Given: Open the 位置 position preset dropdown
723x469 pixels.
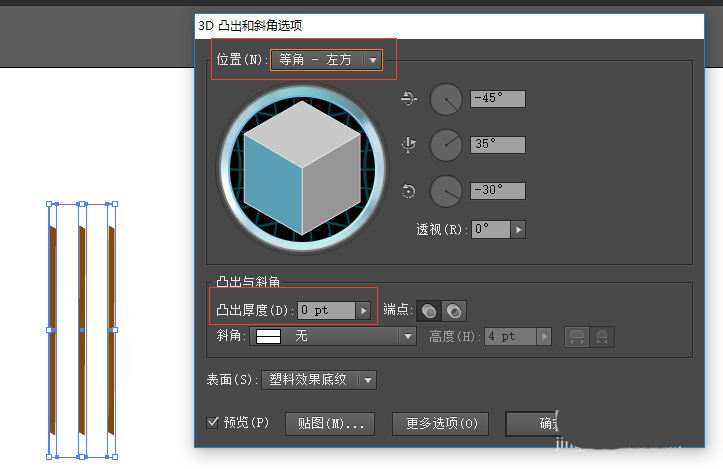Looking at the screenshot, I should [326, 60].
